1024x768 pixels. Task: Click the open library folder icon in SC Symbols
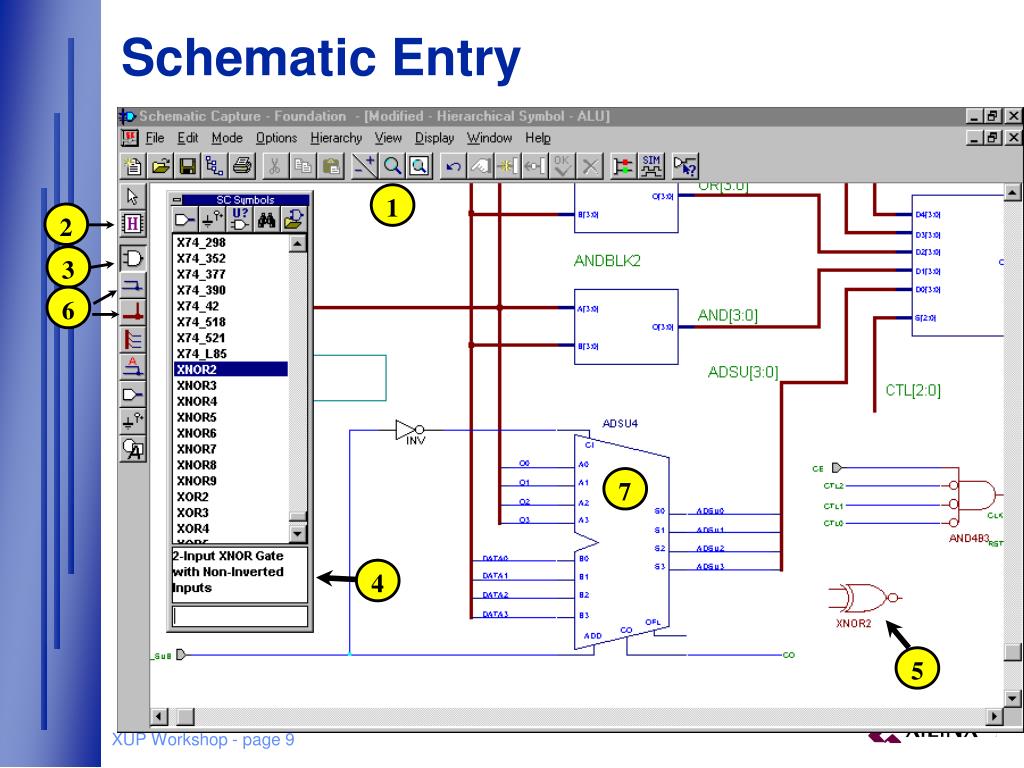[x=294, y=220]
